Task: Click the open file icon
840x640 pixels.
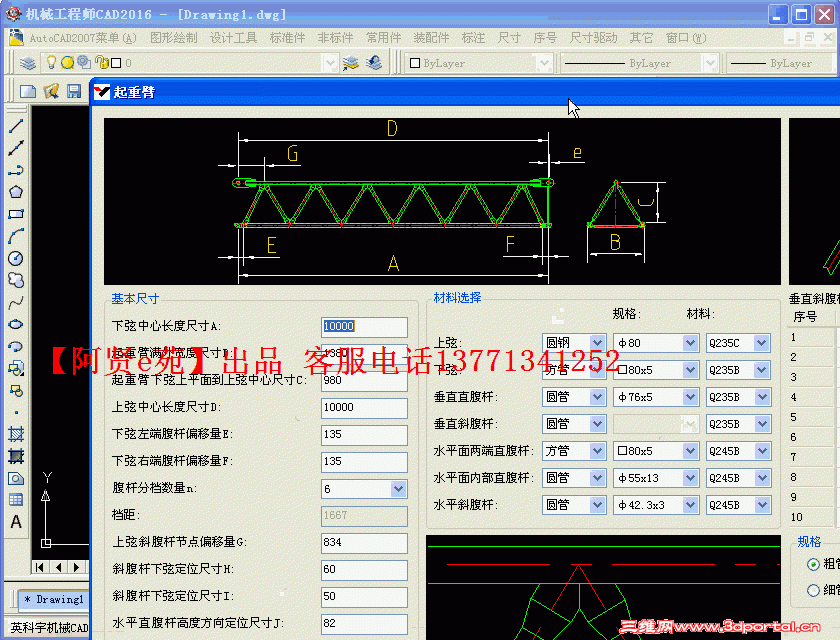Action: click(x=51, y=91)
